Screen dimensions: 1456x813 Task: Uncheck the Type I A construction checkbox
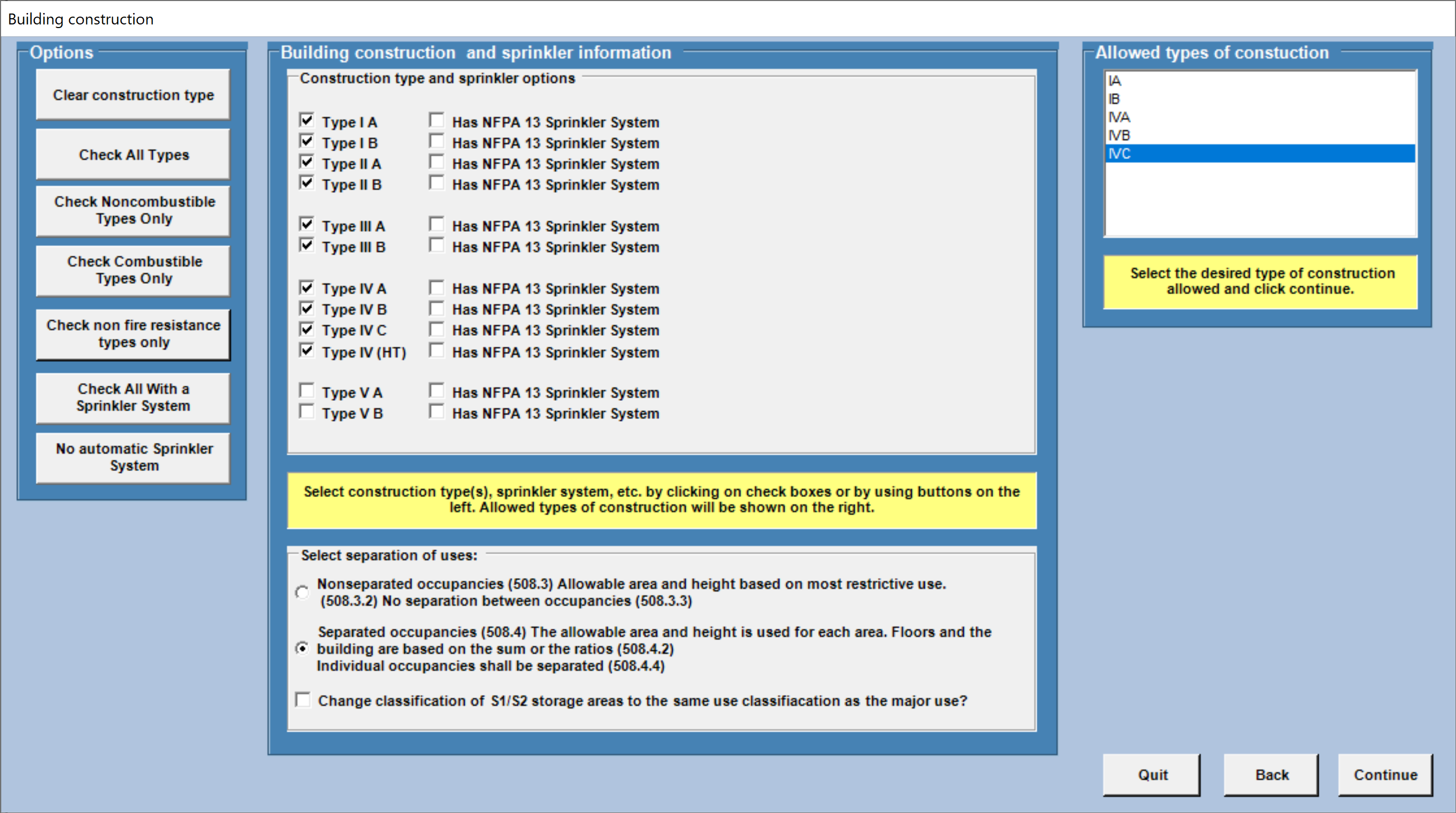click(x=306, y=120)
